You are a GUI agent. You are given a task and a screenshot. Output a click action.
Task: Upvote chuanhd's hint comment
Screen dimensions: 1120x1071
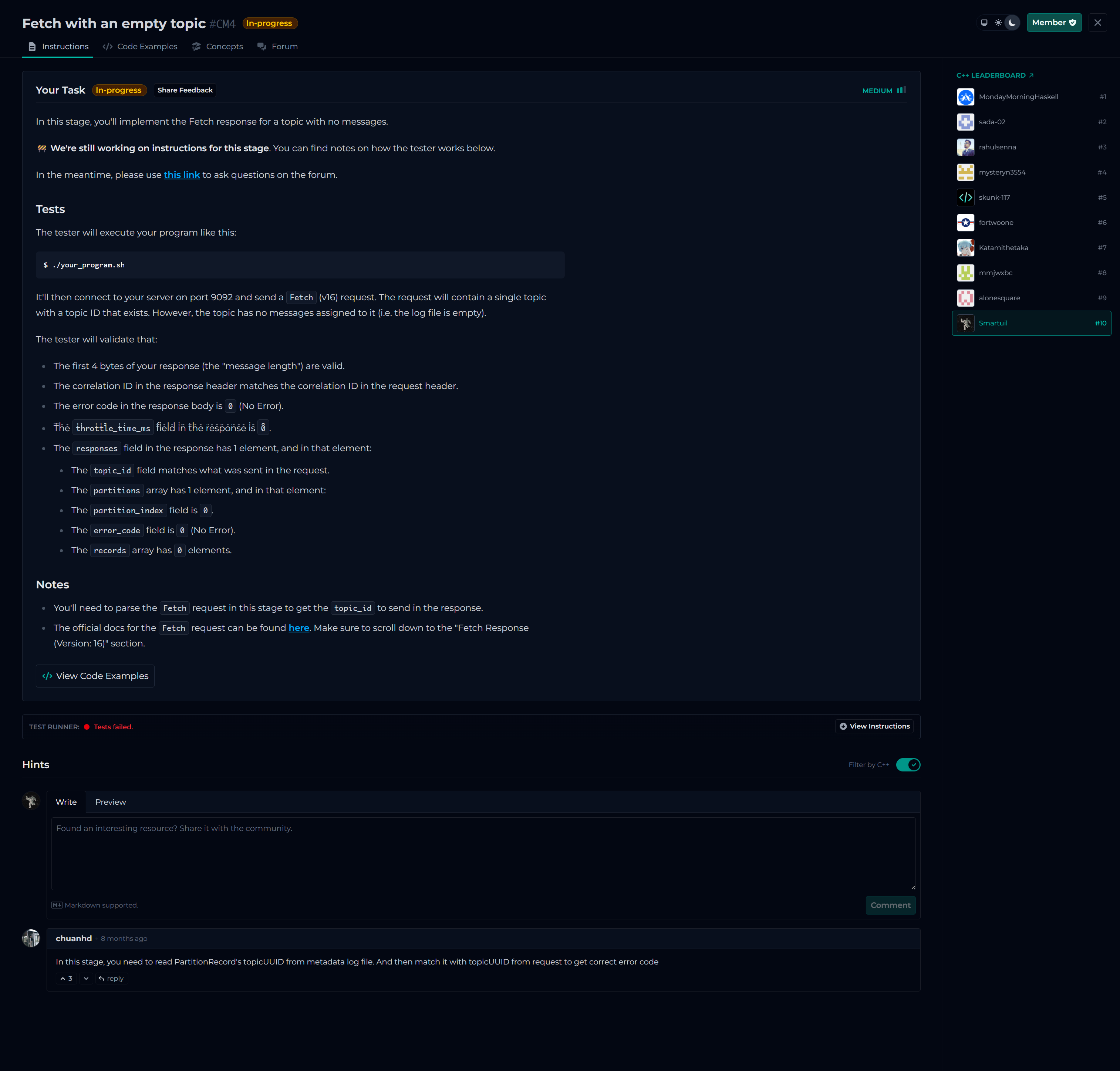pyautogui.click(x=66, y=979)
